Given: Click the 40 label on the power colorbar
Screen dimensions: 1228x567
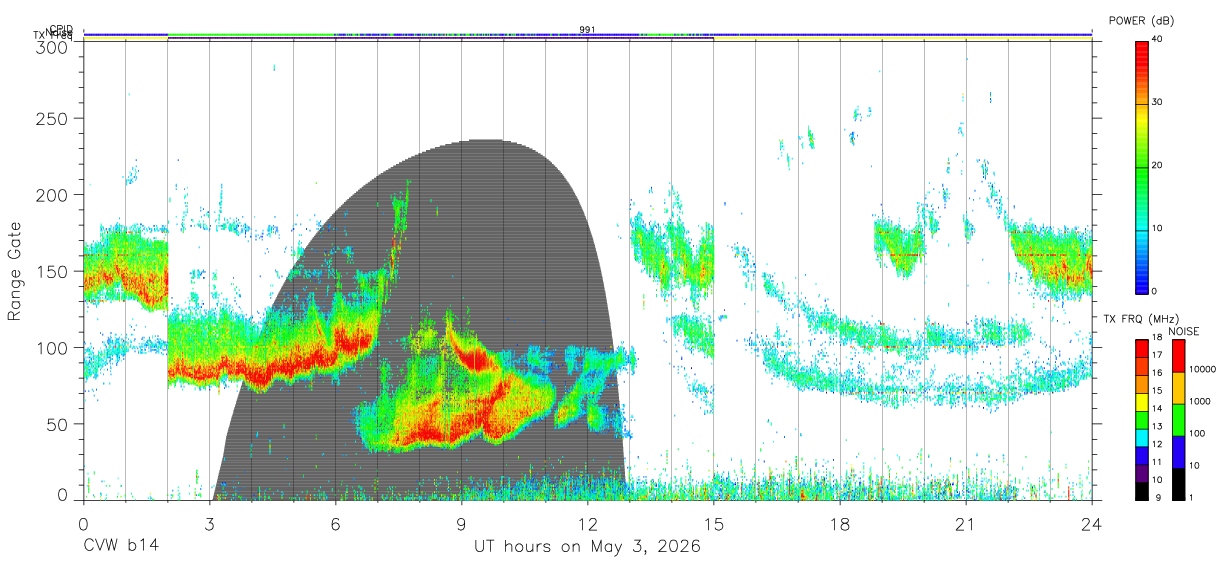Looking at the screenshot, I should (x=1157, y=39).
